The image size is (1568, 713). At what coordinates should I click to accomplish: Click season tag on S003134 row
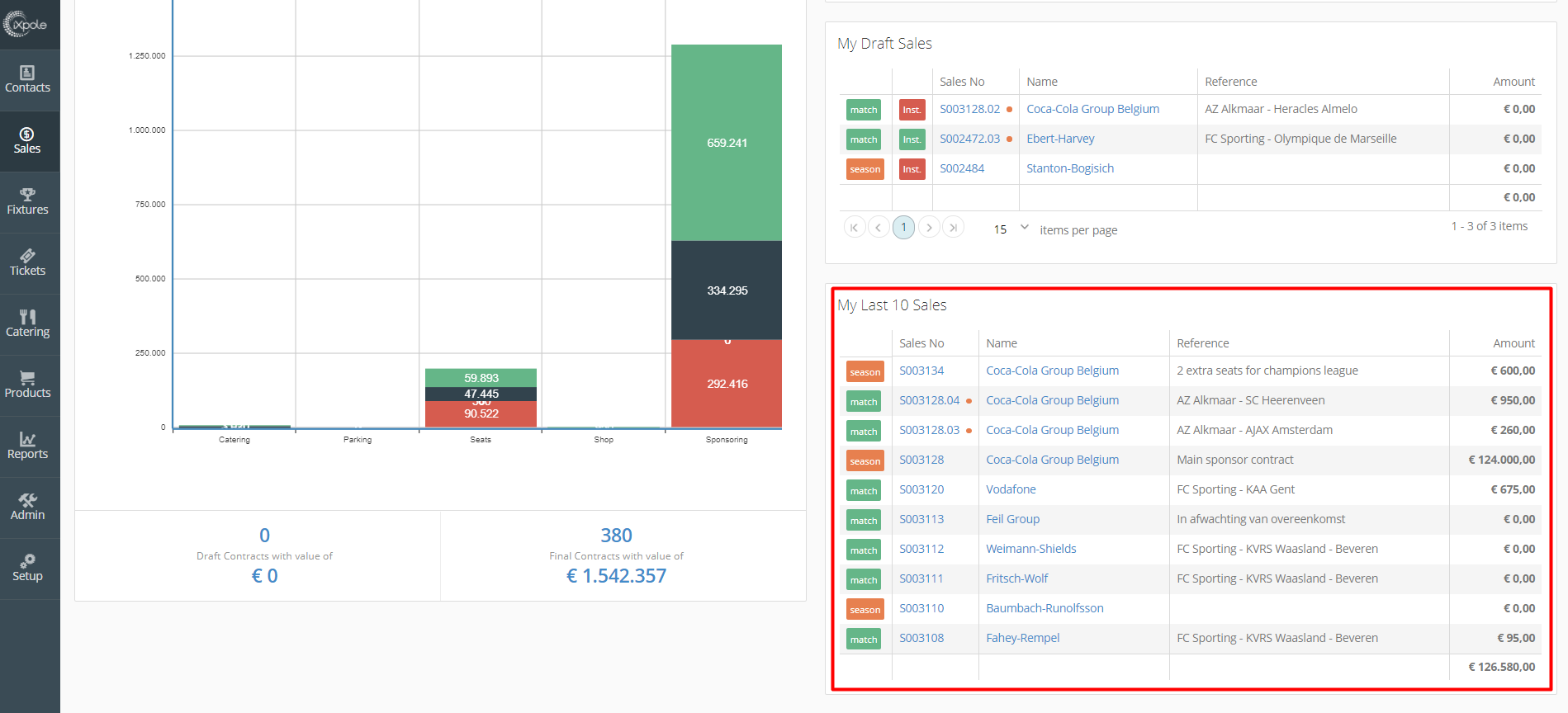click(865, 372)
